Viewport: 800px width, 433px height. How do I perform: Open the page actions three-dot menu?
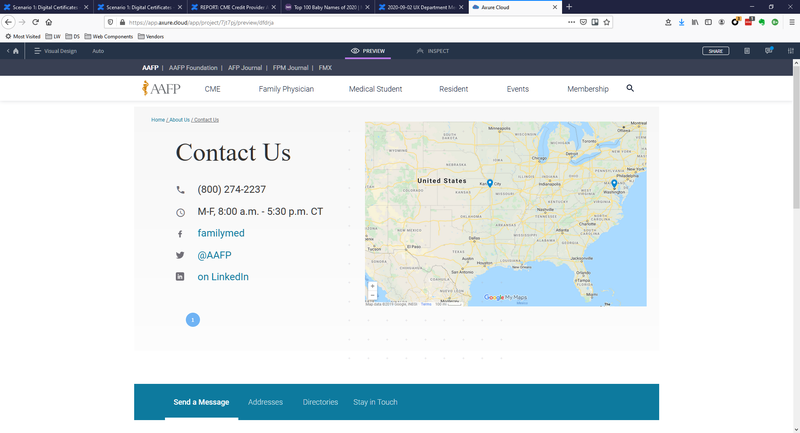click(571, 22)
